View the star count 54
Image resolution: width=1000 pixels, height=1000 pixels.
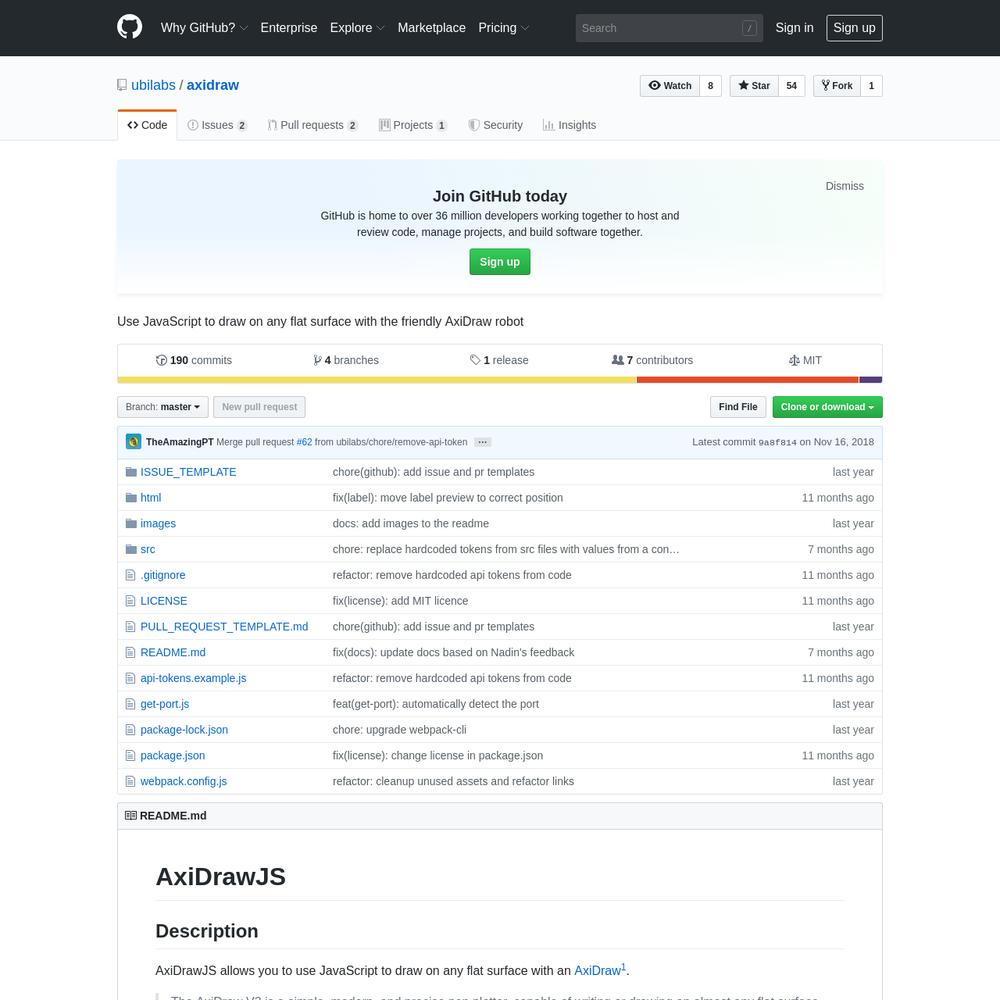pos(791,85)
